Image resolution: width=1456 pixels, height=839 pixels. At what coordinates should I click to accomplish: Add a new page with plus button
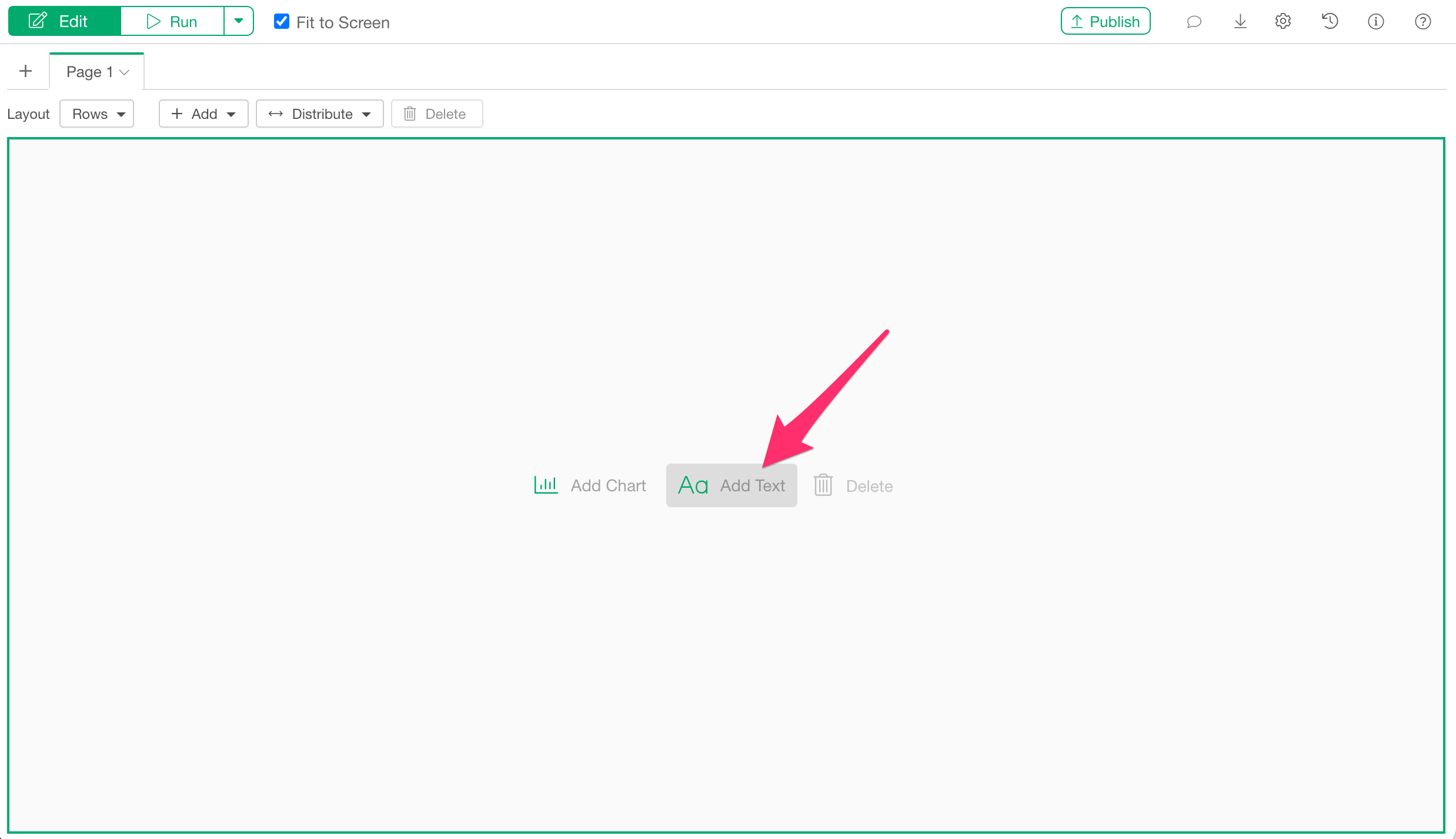coord(26,71)
